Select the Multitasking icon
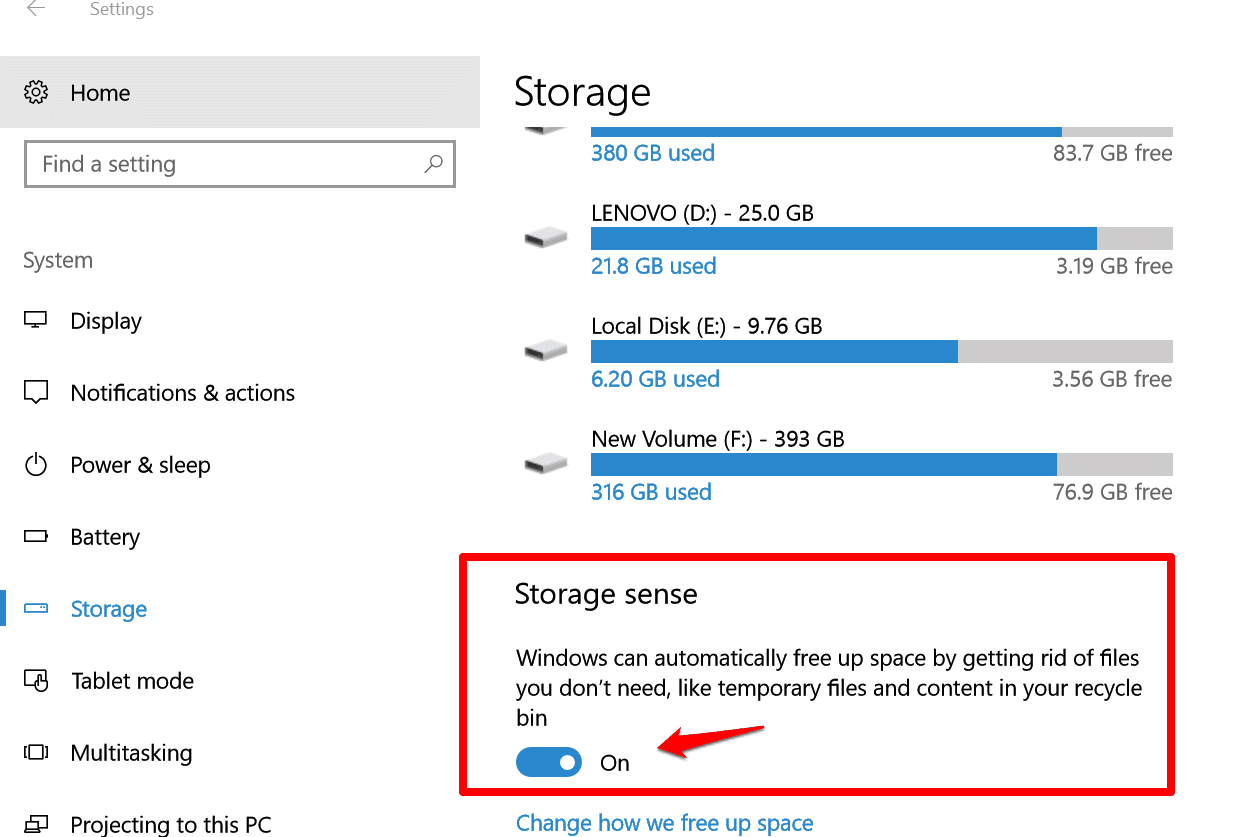Viewport: 1243px width, 837px height. 36,753
